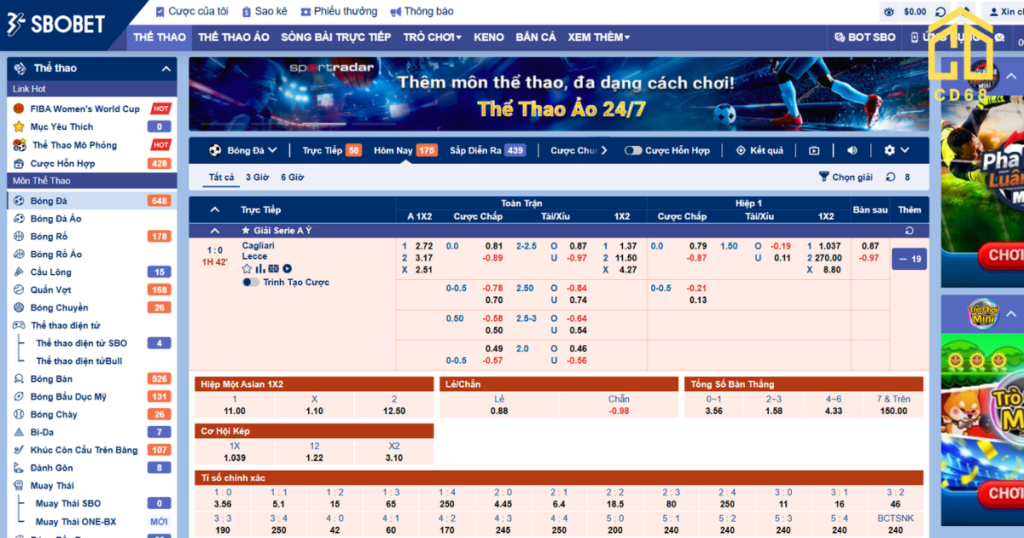Click the SBOBET logo
The height and width of the screenshot is (538, 1024).
click(x=56, y=25)
